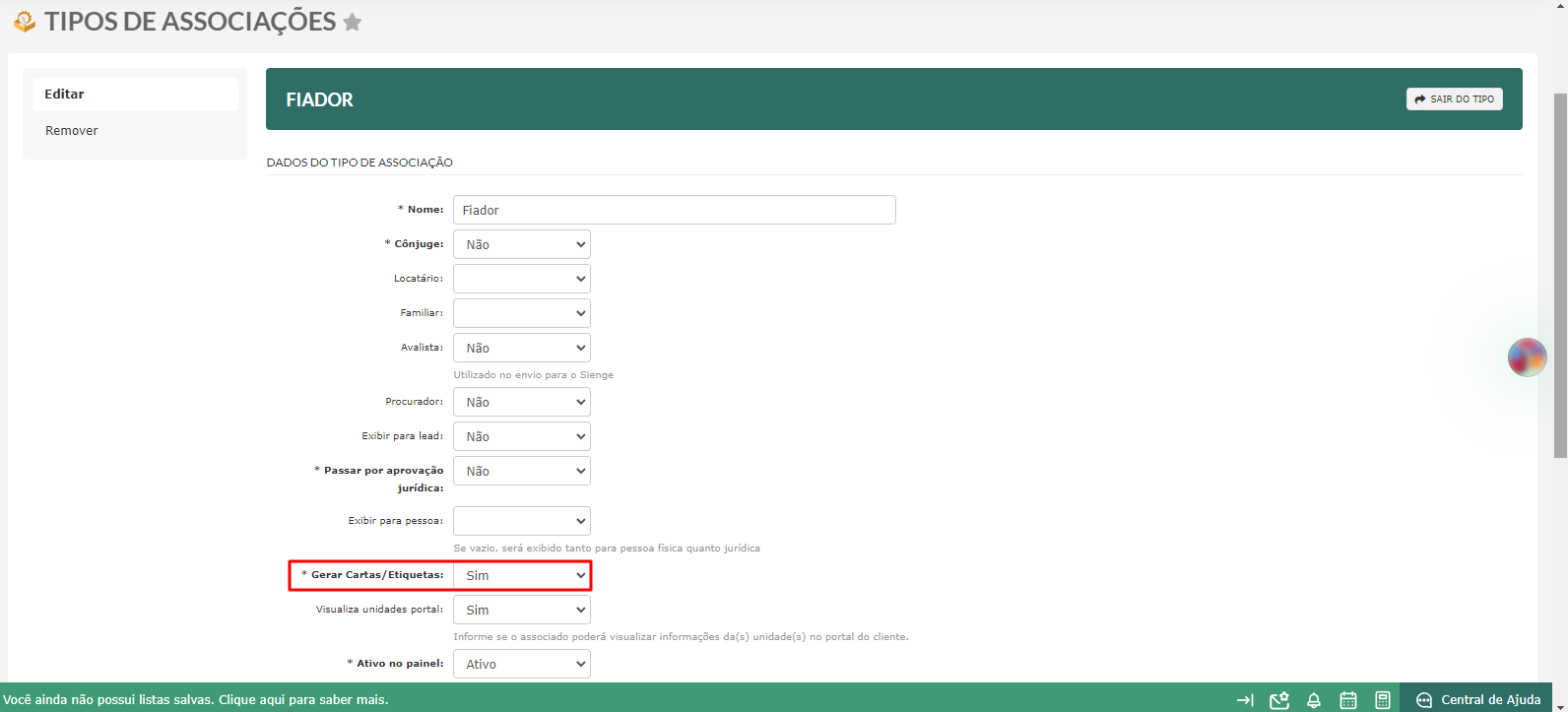The image size is (1568, 712).
Task: Click the page vertical scrollbar
Action: point(1560,276)
